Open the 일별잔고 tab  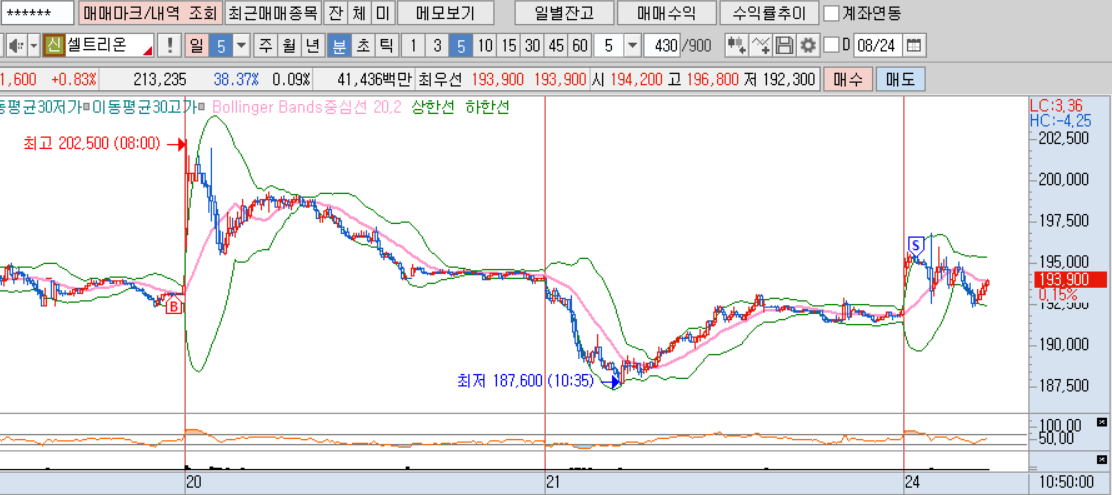tap(564, 13)
